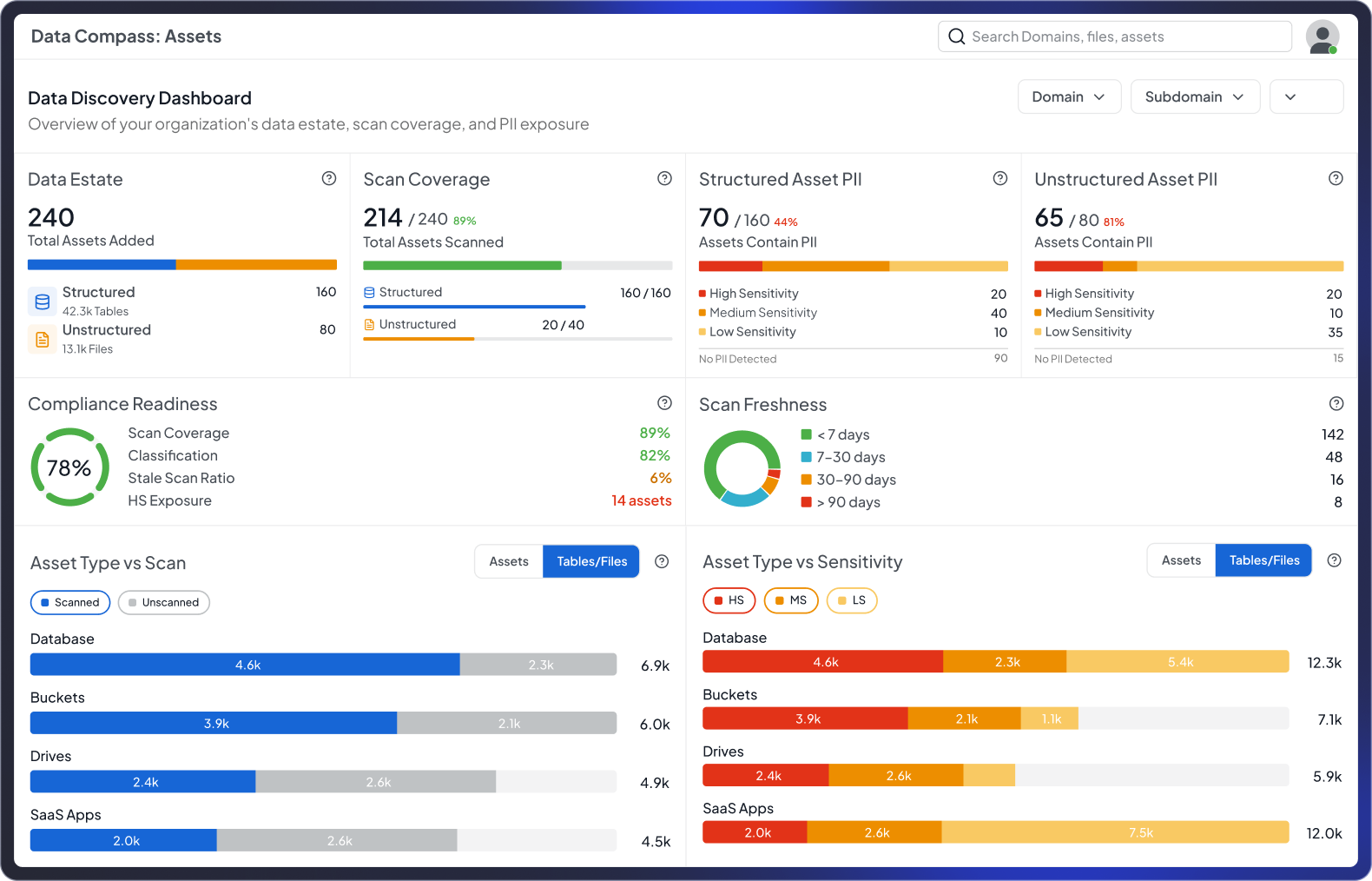Toggle the LS sensitivity filter
1372x881 pixels.
(x=852, y=600)
